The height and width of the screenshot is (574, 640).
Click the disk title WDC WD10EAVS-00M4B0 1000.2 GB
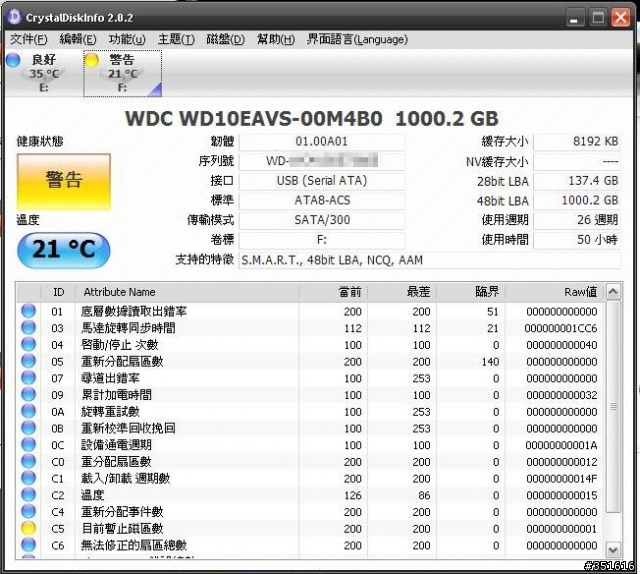tap(312, 119)
